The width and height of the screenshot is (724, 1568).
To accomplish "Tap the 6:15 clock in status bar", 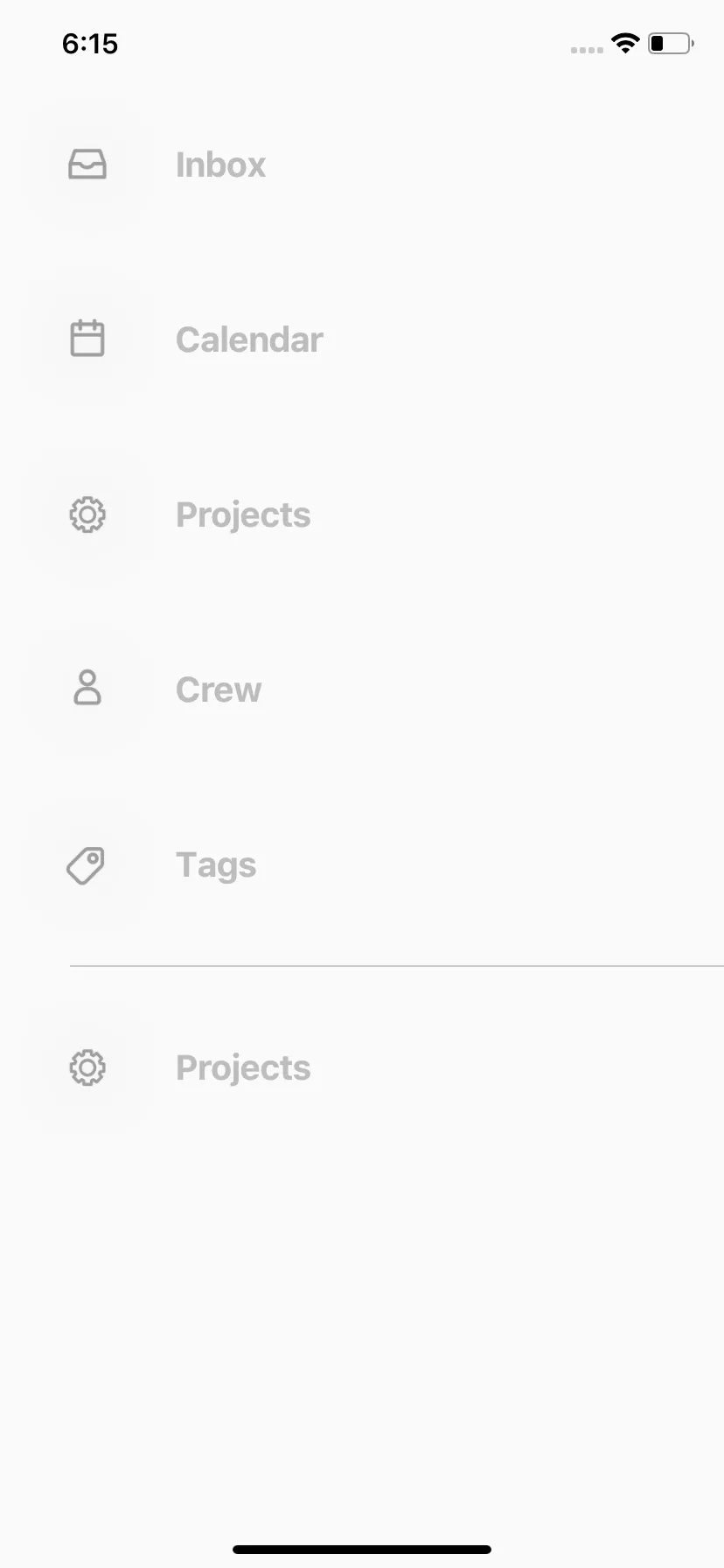I will pyautogui.click(x=90, y=44).
